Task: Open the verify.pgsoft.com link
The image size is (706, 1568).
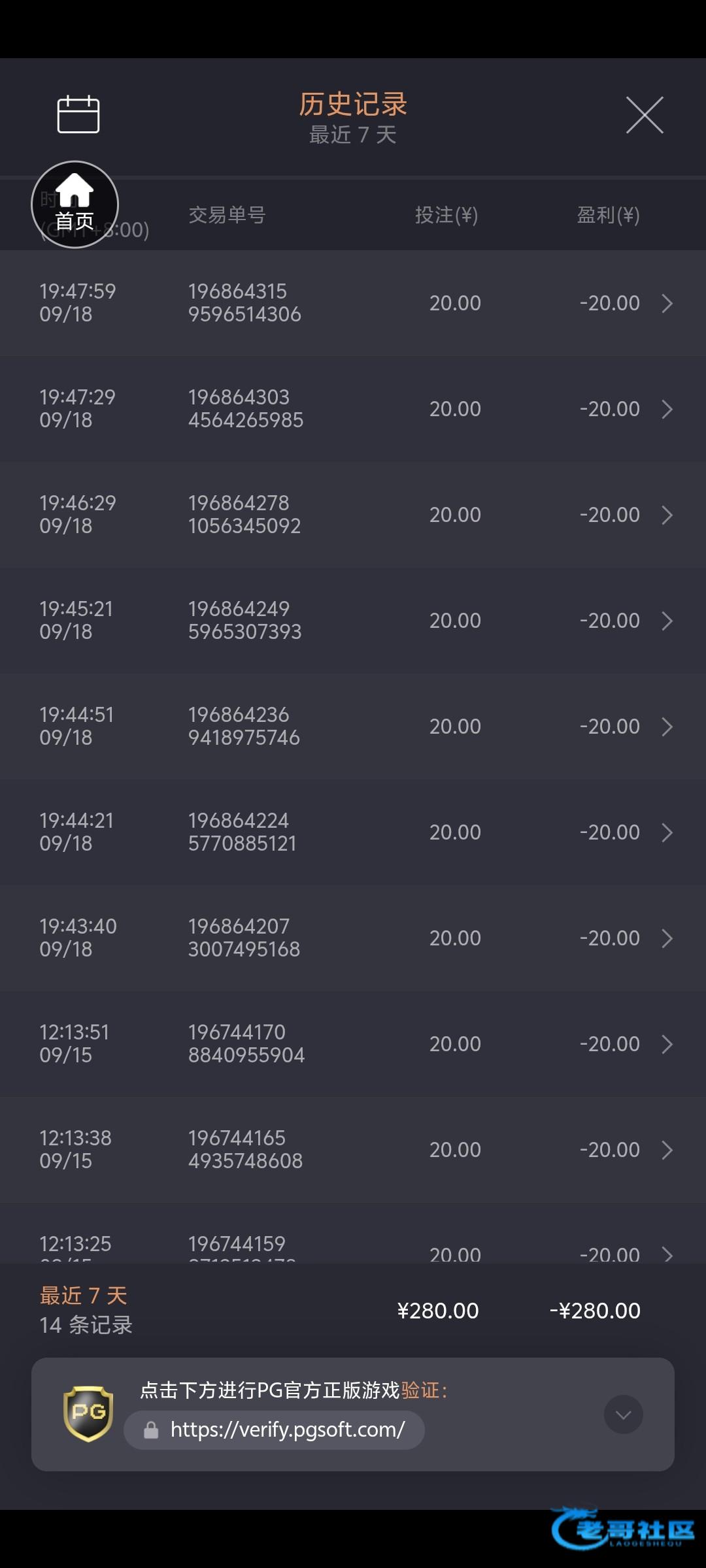Action: [x=287, y=1430]
